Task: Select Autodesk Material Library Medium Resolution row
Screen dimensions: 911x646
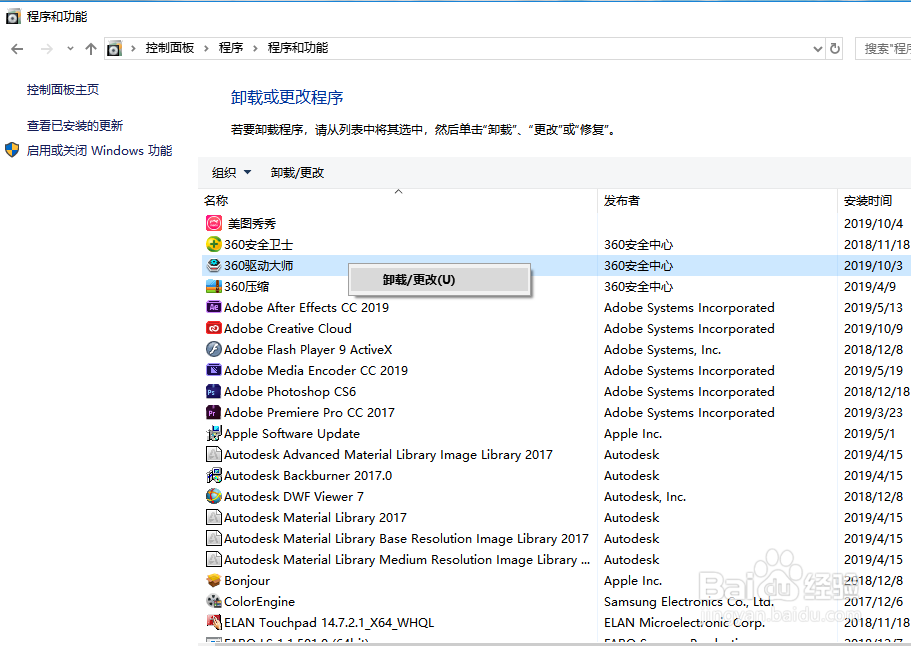Action: 556,559
